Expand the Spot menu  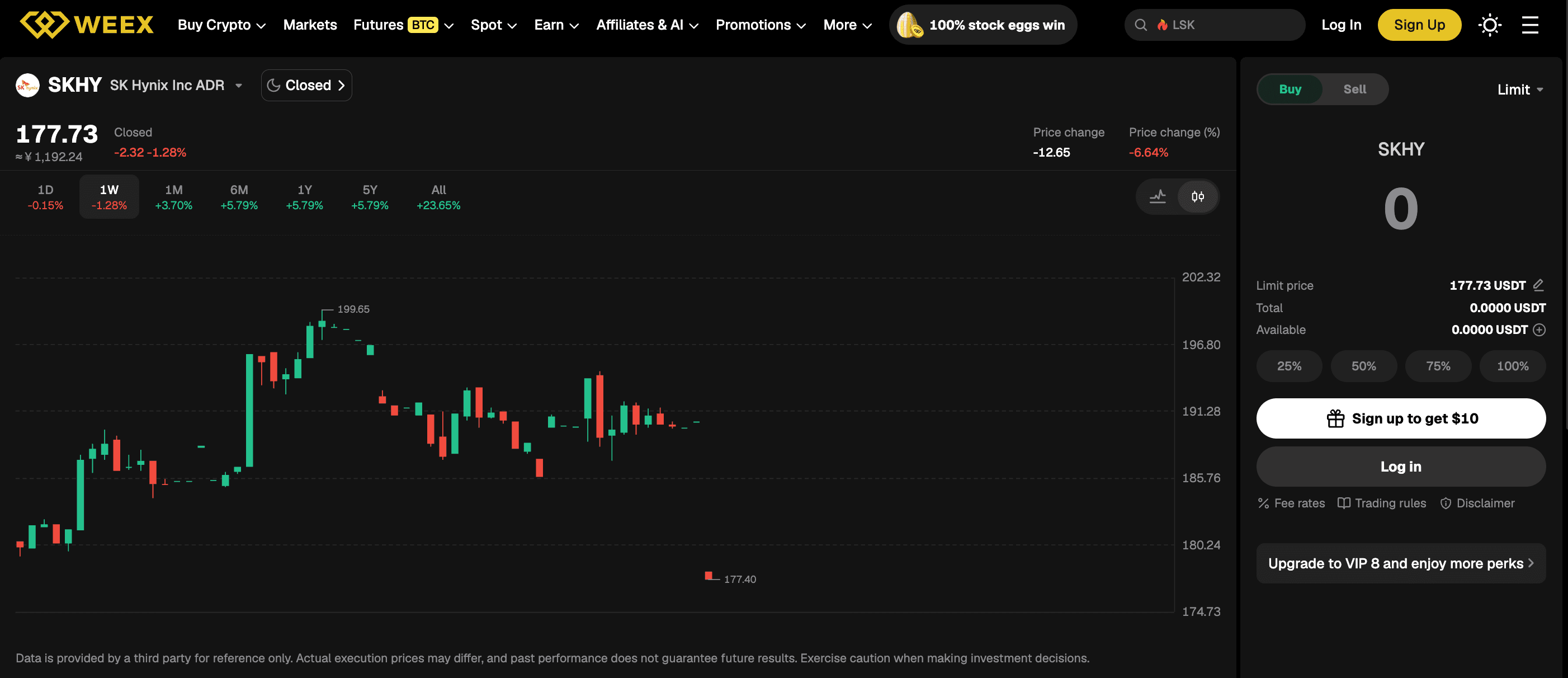coord(494,25)
